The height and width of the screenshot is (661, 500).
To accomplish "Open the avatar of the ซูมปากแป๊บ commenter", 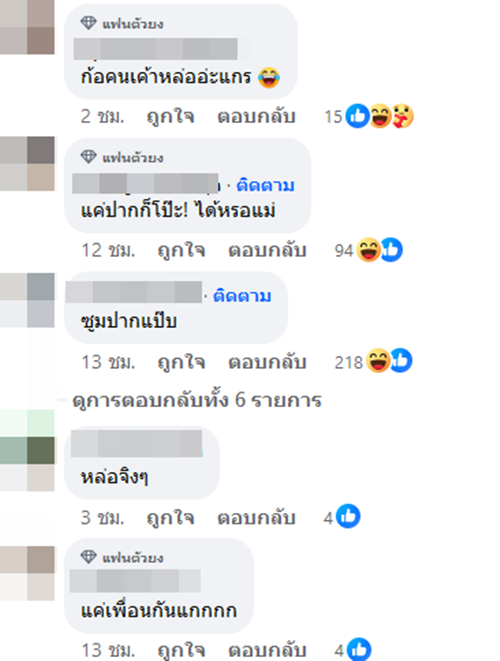I will pyautogui.click(x=27, y=300).
